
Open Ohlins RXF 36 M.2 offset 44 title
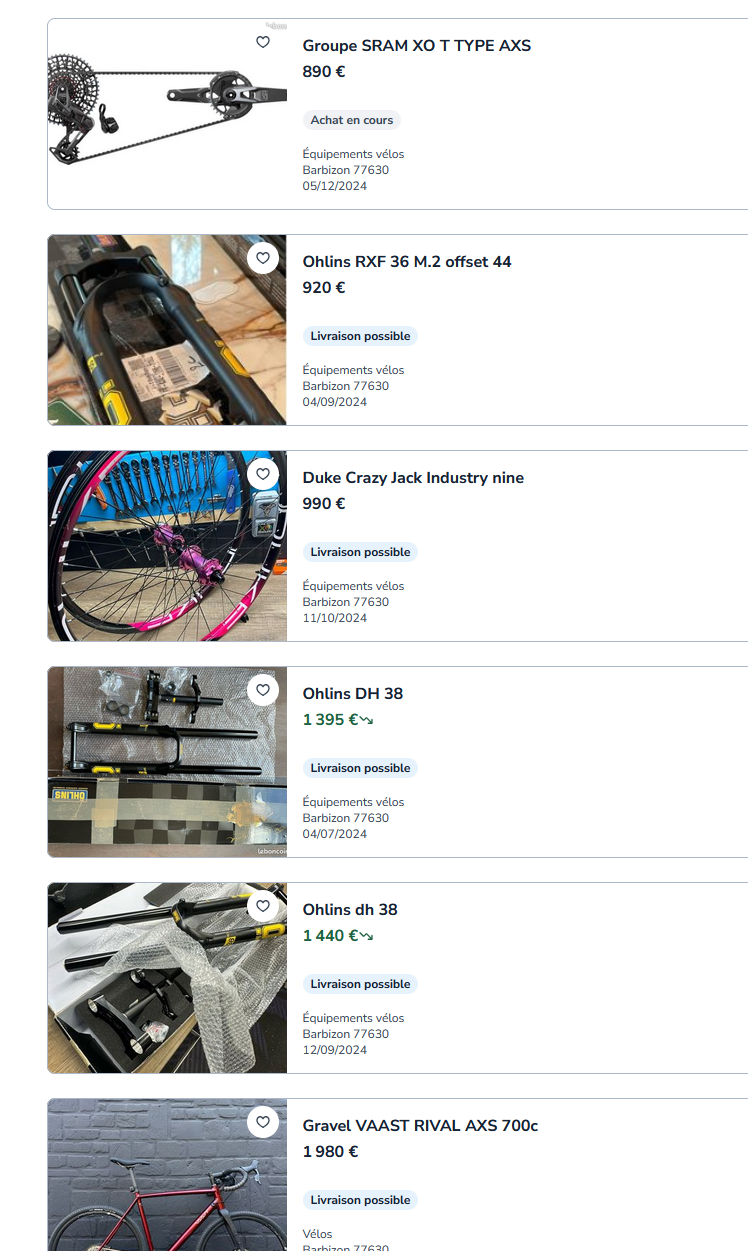coord(407,262)
